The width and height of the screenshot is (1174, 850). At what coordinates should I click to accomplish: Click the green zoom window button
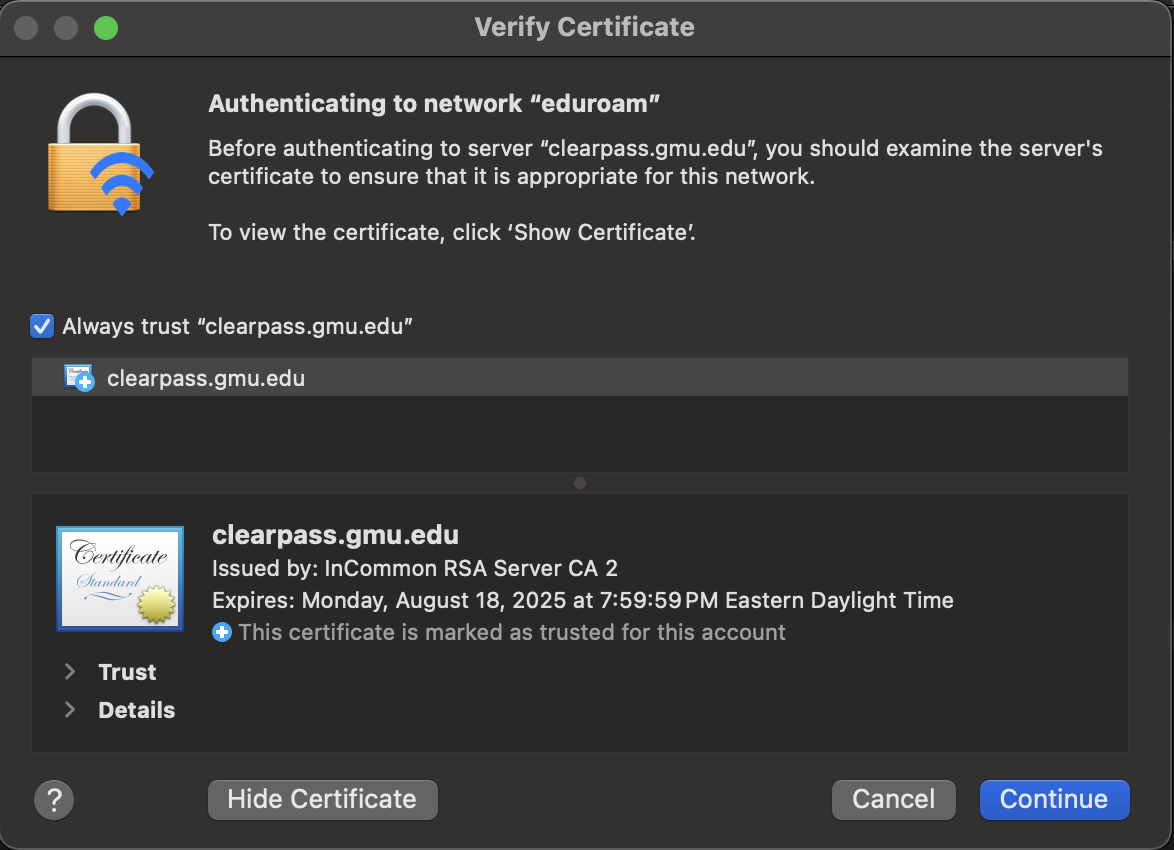(x=106, y=28)
